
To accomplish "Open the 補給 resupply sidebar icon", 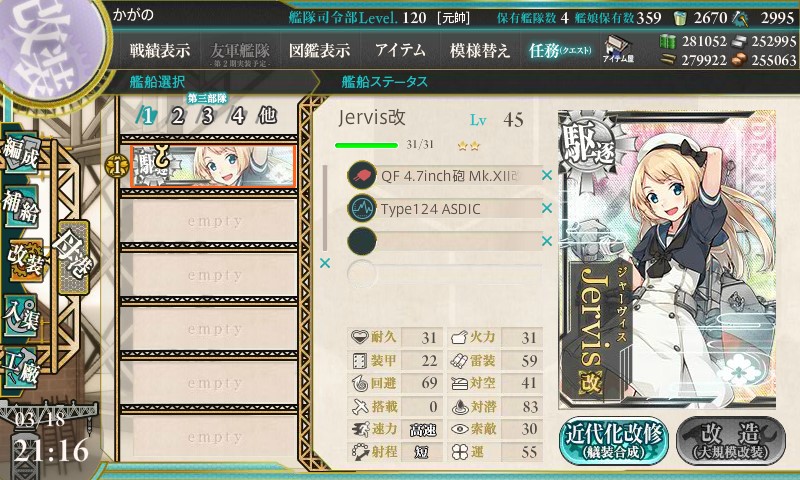I will point(21,205).
